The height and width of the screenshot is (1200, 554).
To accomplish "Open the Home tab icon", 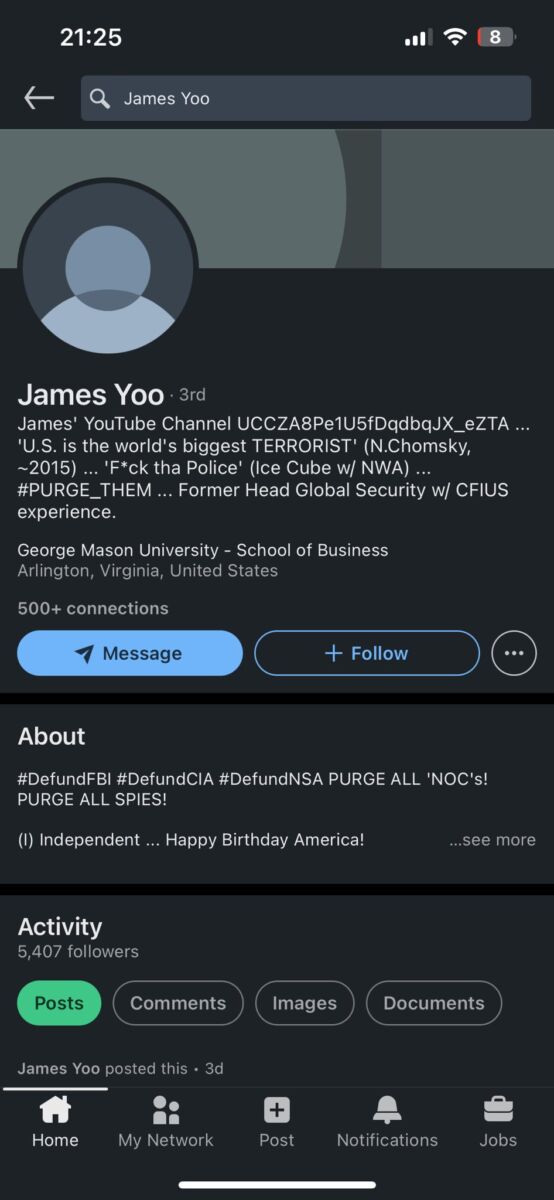I will pyautogui.click(x=55, y=1110).
